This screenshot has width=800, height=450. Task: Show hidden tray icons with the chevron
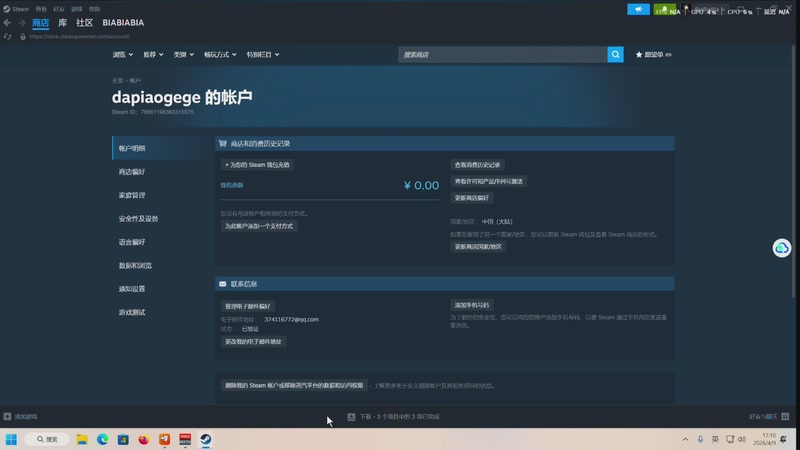click(685, 439)
